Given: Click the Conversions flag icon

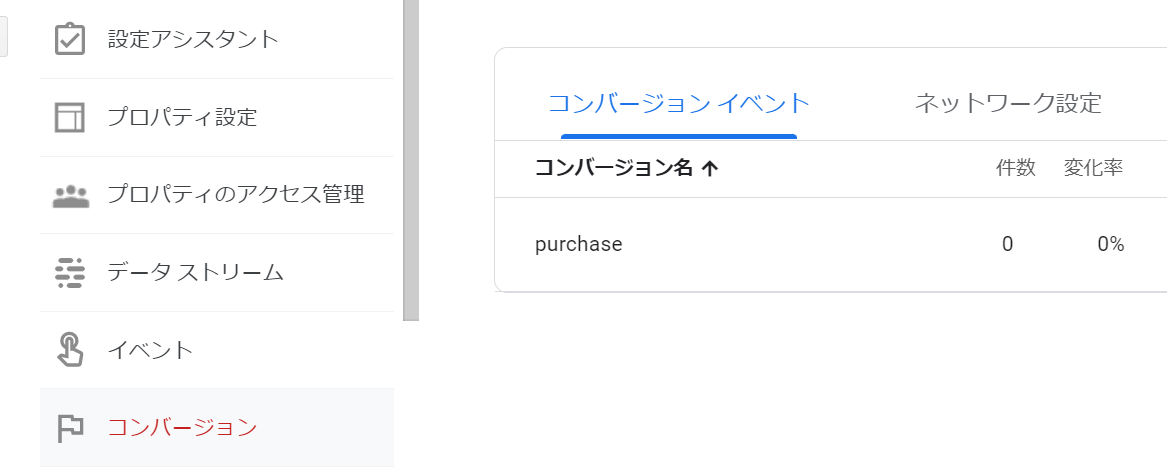Looking at the screenshot, I should coord(70,428).
